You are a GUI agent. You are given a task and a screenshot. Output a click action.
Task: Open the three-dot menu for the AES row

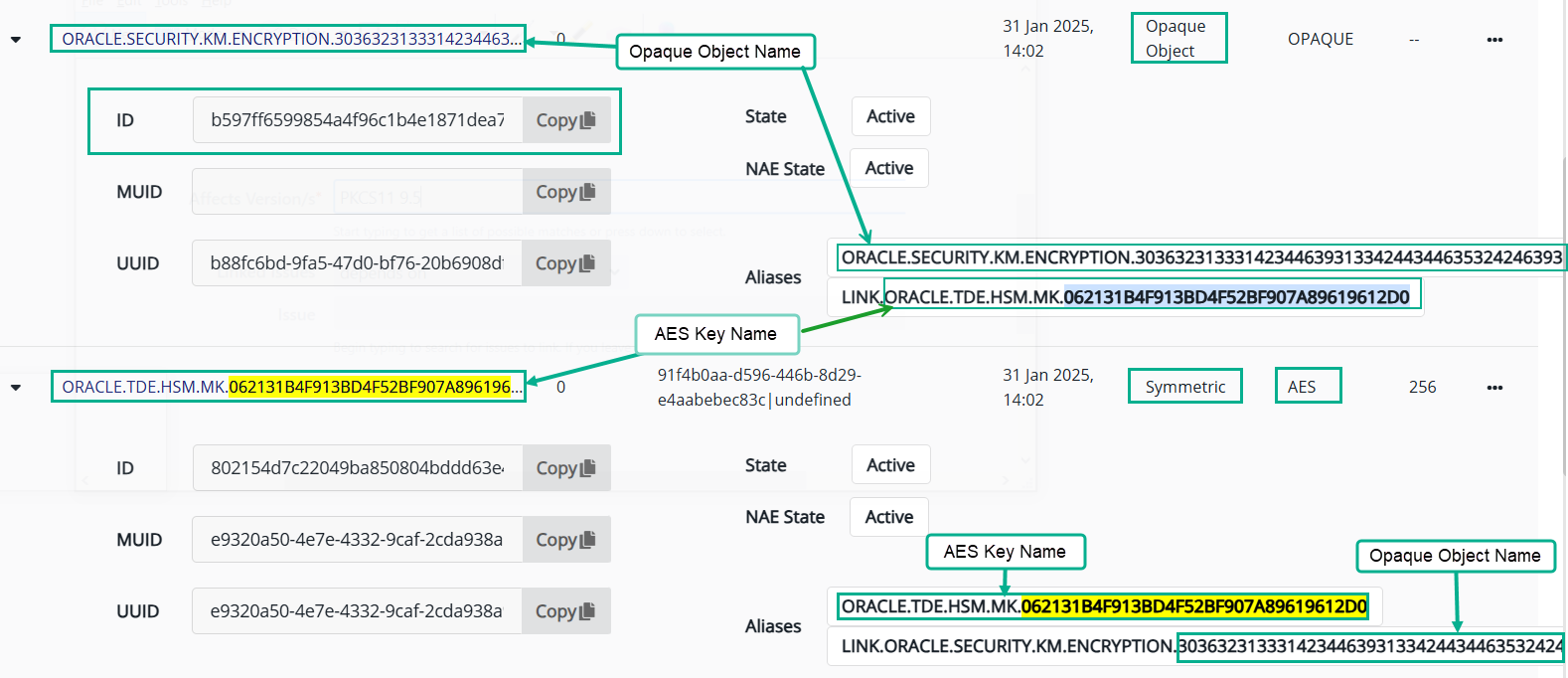(1494, 388)
